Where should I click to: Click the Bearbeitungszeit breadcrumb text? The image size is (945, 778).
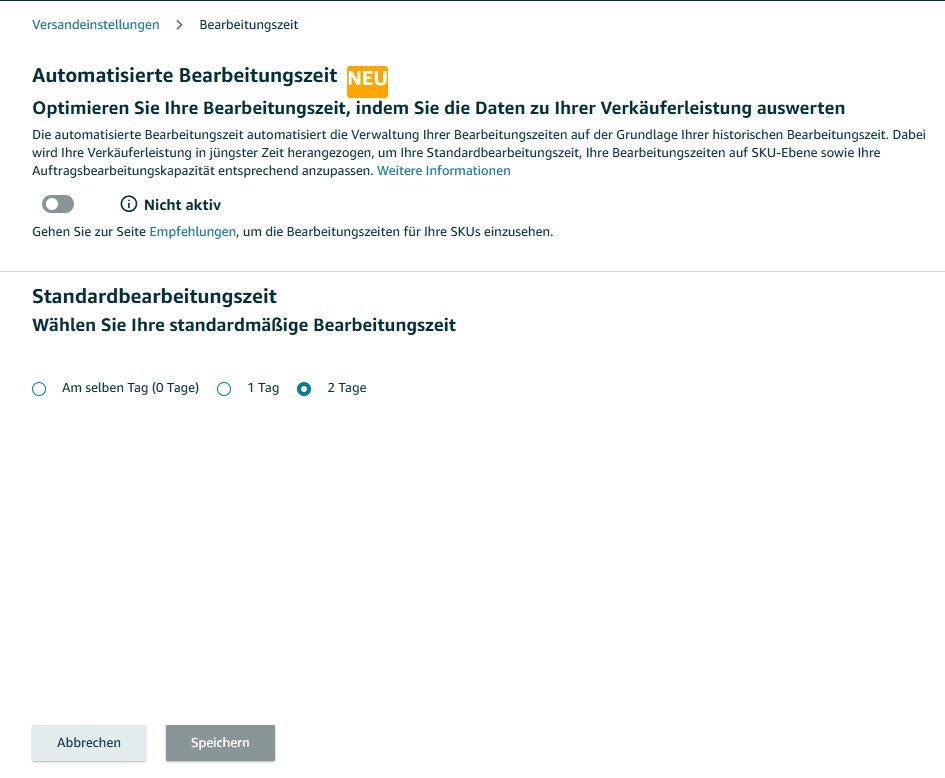click(249, 25)
